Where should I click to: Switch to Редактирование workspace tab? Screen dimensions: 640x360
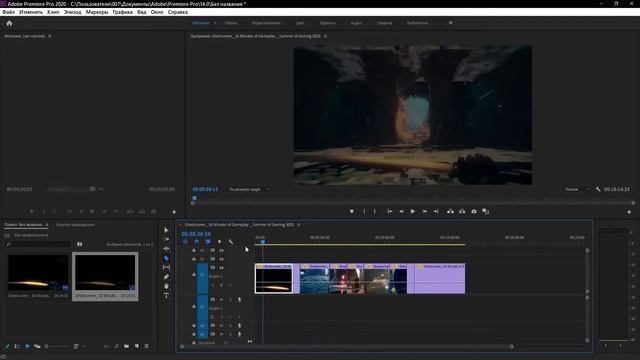(266, 23)
